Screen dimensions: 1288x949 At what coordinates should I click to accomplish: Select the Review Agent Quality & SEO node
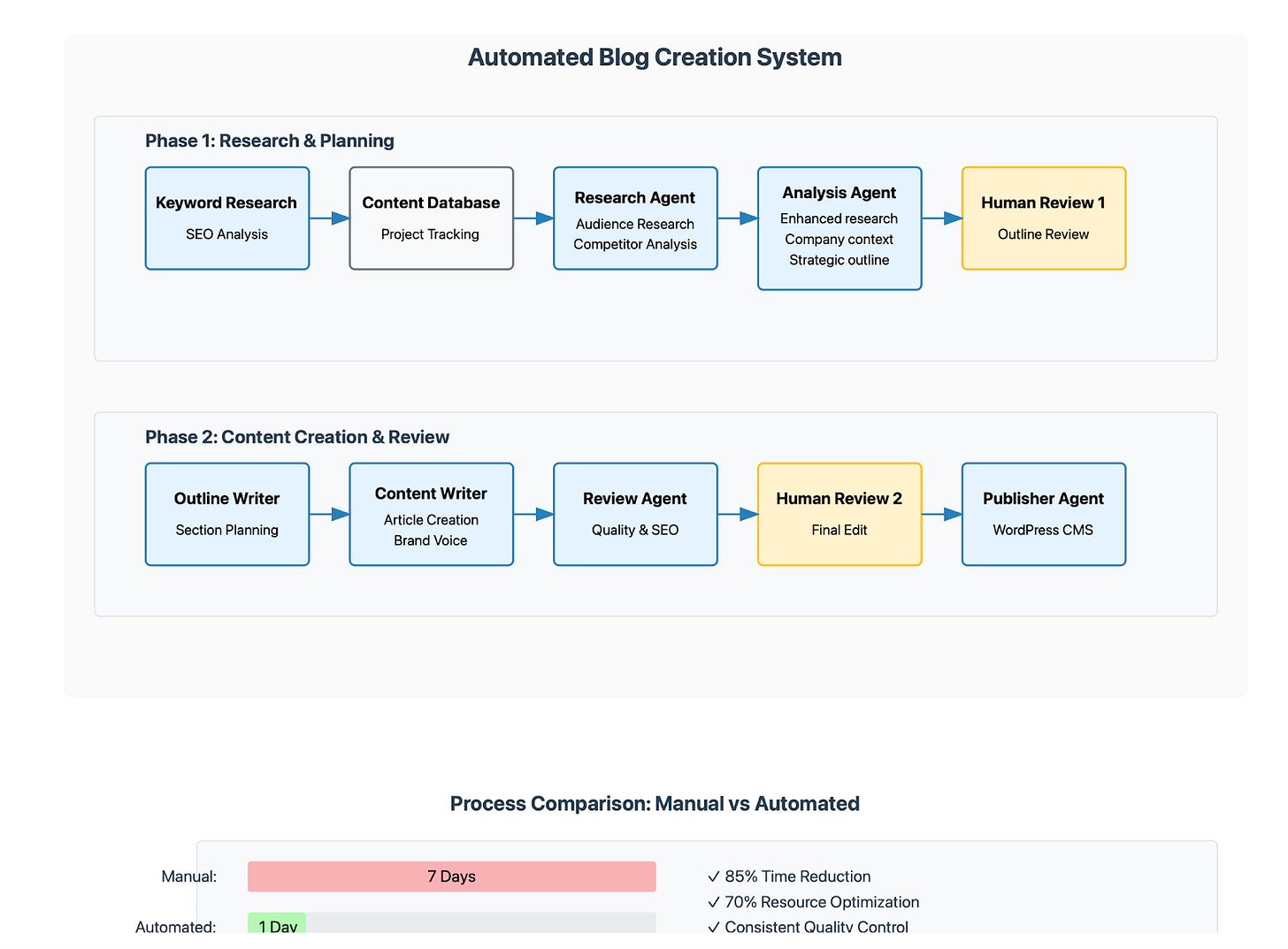[634, 514]
